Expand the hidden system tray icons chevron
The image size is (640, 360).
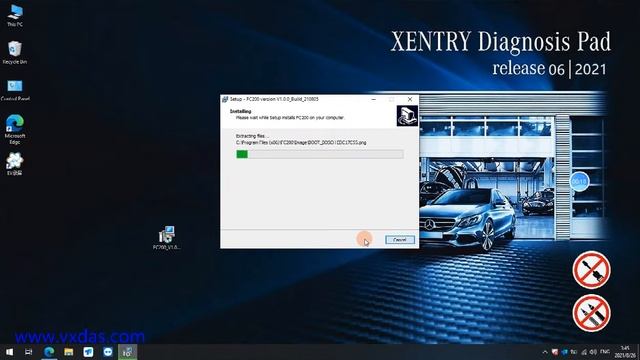pyautogui.click(x=545, y=352)
